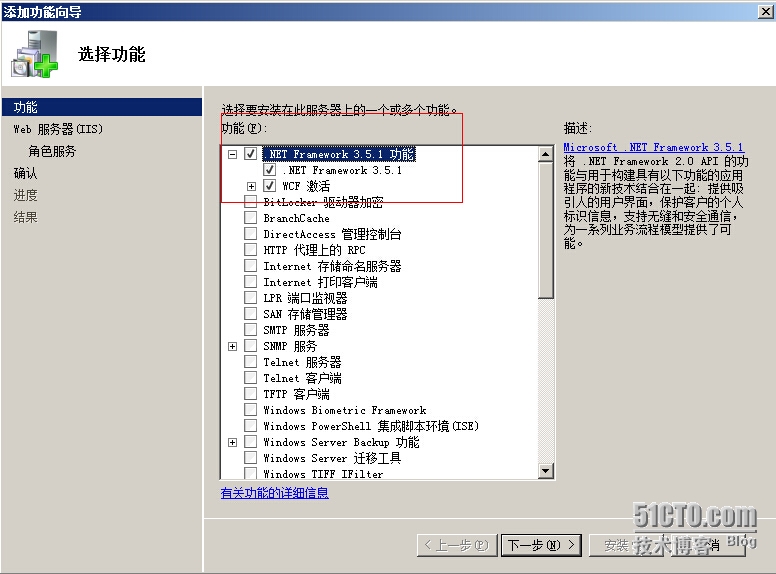Check Internet 打印客户端 checkbox

(x=250, y=282)
